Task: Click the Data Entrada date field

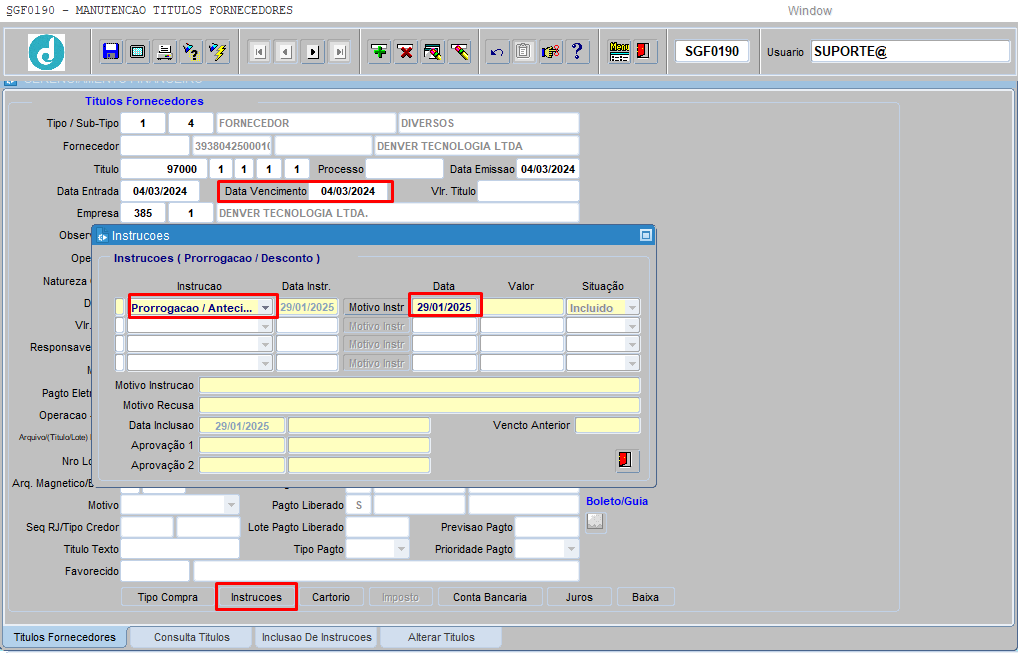Action: (x=160, y=191)
